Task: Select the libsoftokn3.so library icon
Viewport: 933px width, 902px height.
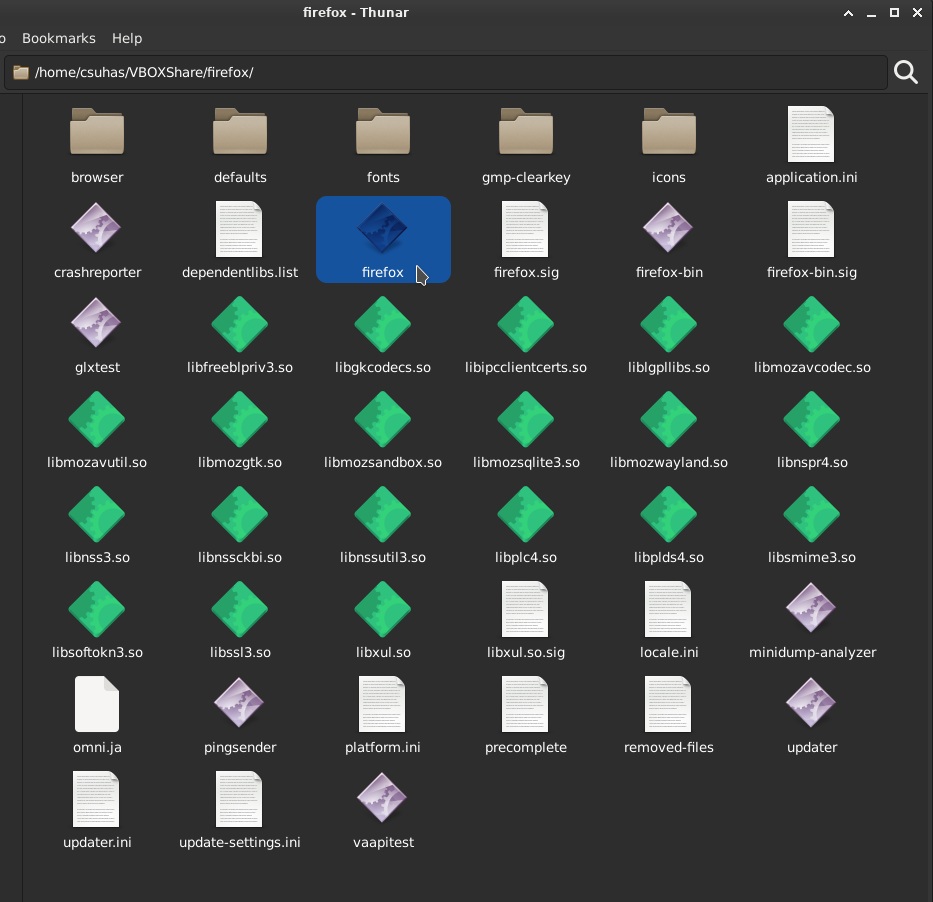Action: tap(96, 610)
